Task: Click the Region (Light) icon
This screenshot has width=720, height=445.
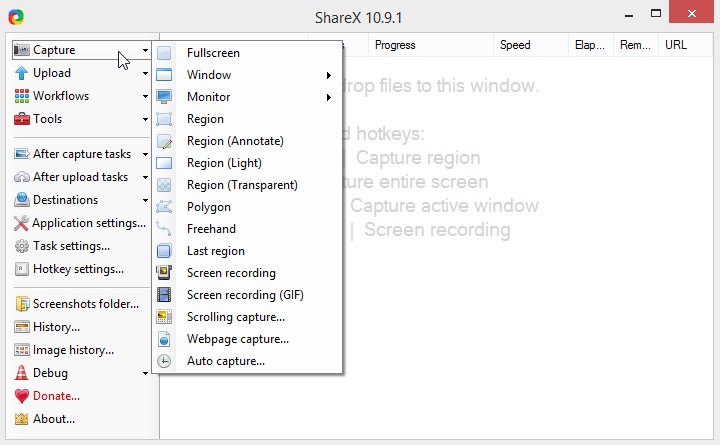Action: 164,163
